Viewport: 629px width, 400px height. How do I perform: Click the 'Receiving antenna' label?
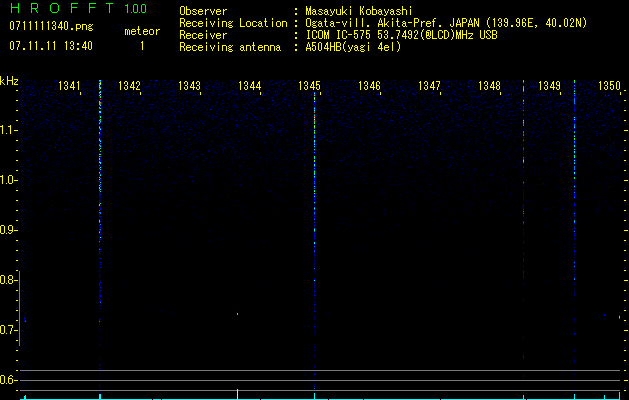(x=230, y=47)
